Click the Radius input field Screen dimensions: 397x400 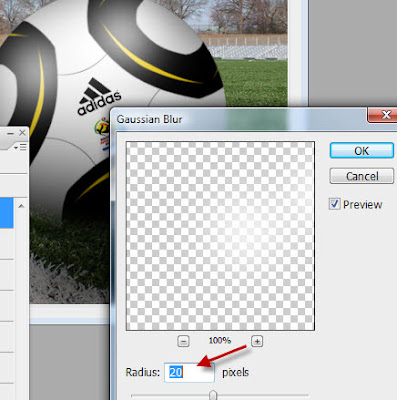pyautogui.click(x=189, y=372)
